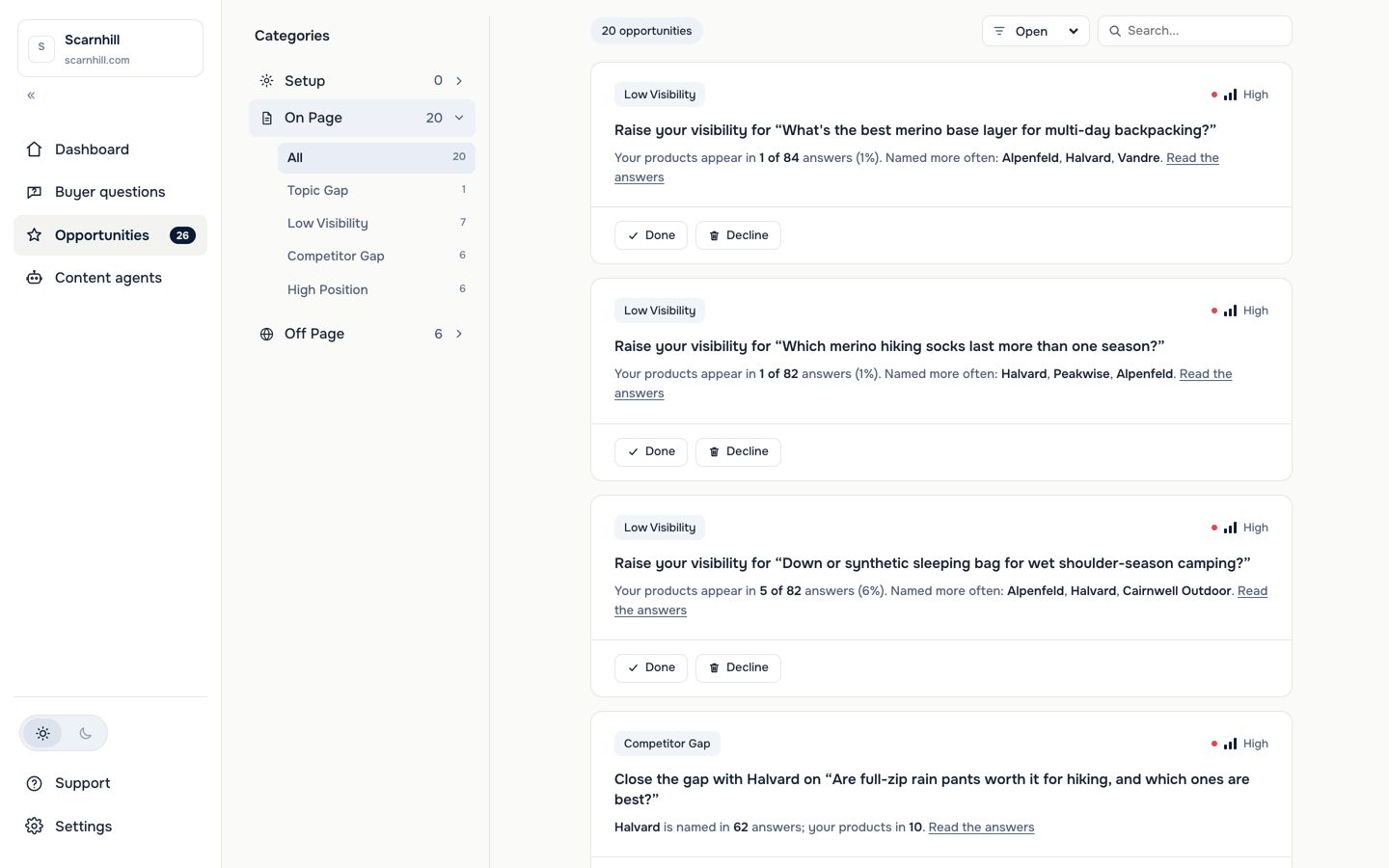
Task: Select the Low Visibility subcategory
Action: pyautogui.click(x=376, y=224)
